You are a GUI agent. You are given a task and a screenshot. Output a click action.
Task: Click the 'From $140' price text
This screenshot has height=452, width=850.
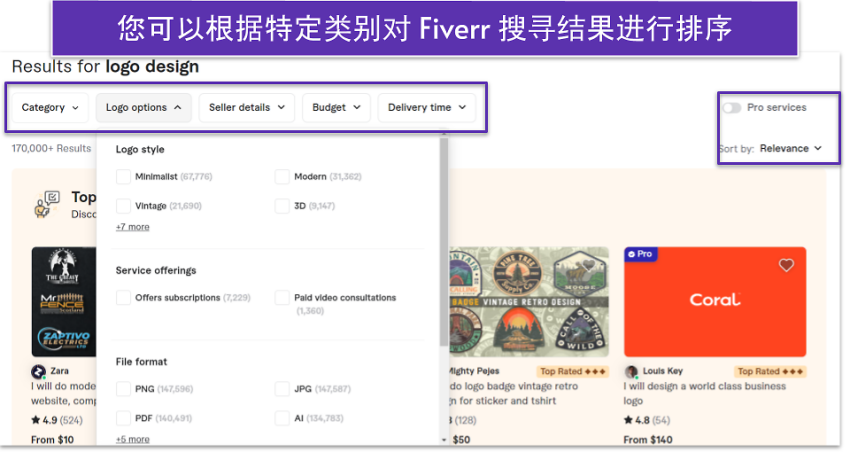[x=648, y=440]
